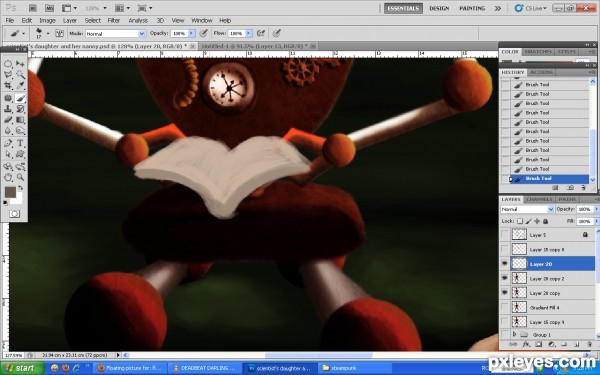Select the Zoom tool in toolbox
The width and height of the screenshot is (600, 375).
[20, 177]
